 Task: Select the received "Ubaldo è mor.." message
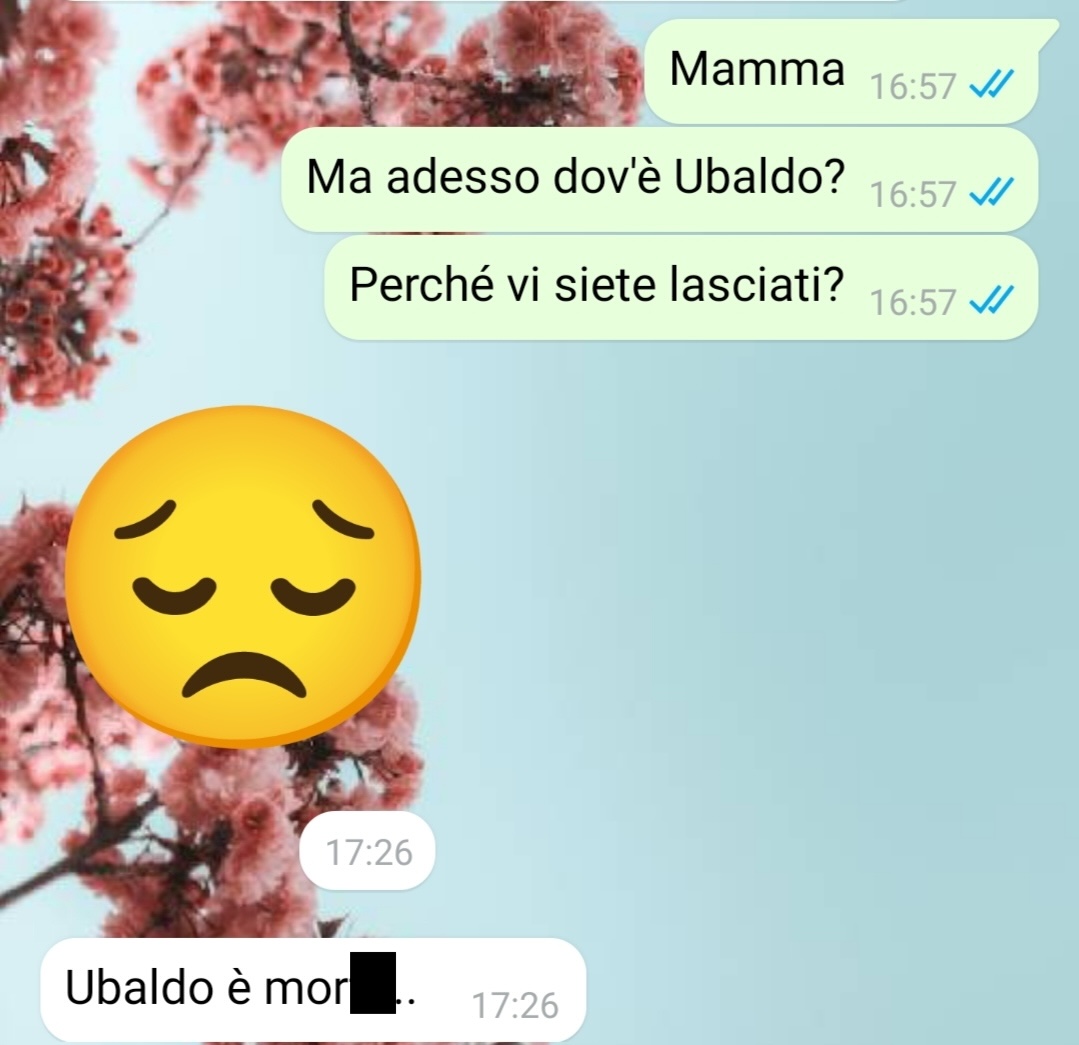point(313,989)
